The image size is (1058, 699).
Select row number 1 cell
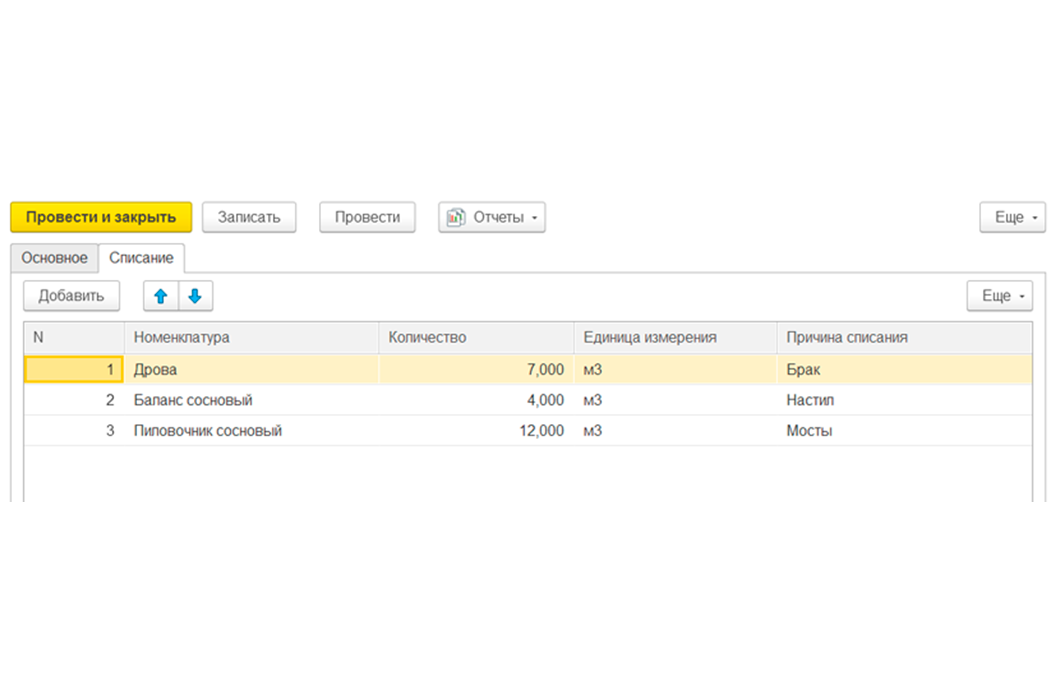pos(74,370)
